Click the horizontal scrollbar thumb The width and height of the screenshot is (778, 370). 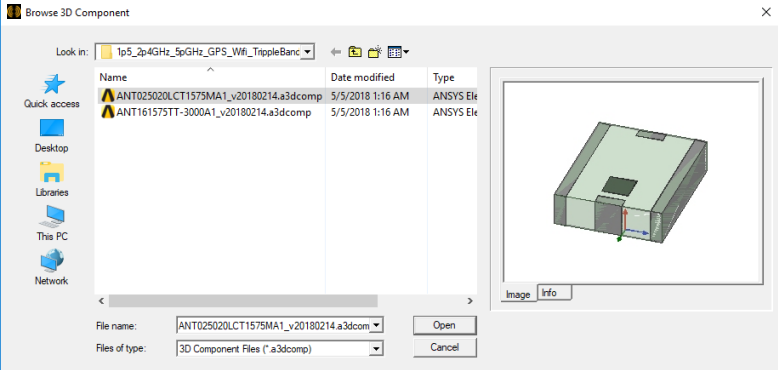point(243,301)
